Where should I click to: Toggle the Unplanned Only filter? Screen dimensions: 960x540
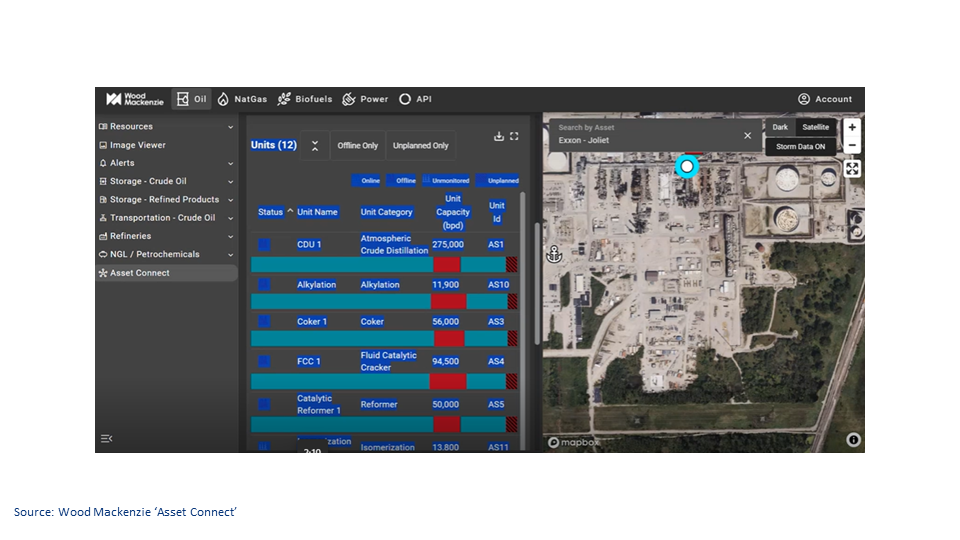[420, 146]
